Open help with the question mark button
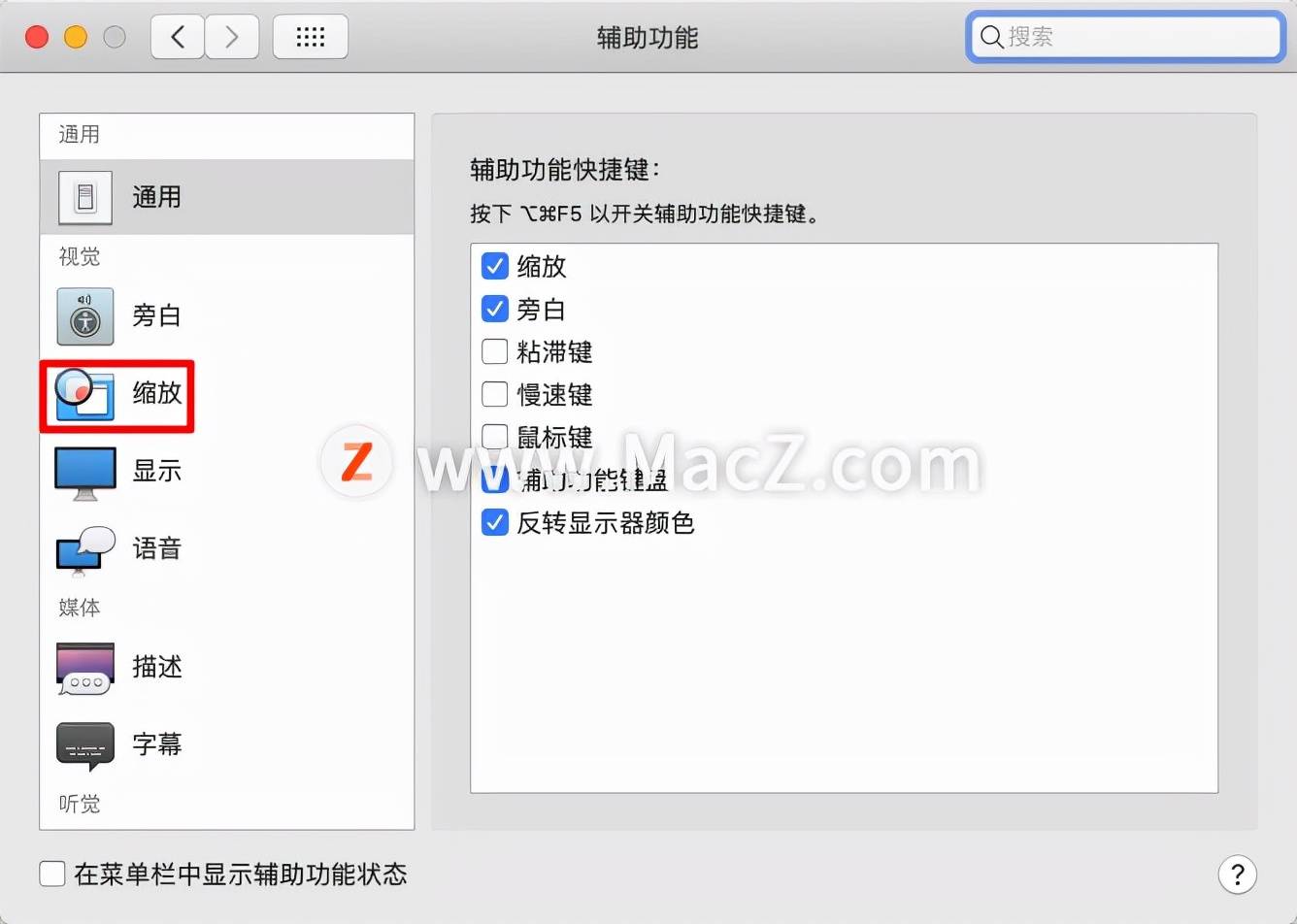This screenshot has width=1297, height=924. pyautogui.click(x=1237, y=874)
